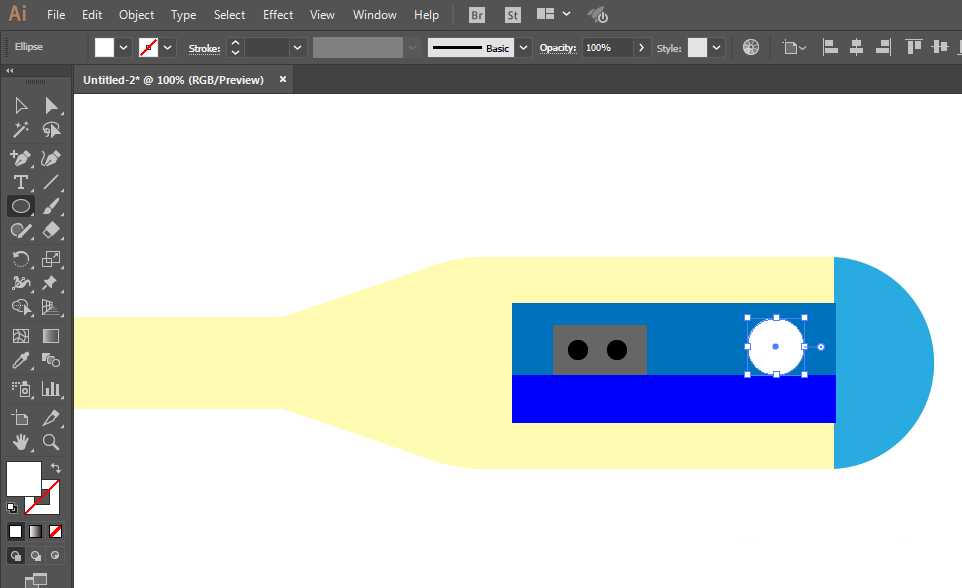Set paint mode to None
The image size is (962, 588).
click(55, 532)
